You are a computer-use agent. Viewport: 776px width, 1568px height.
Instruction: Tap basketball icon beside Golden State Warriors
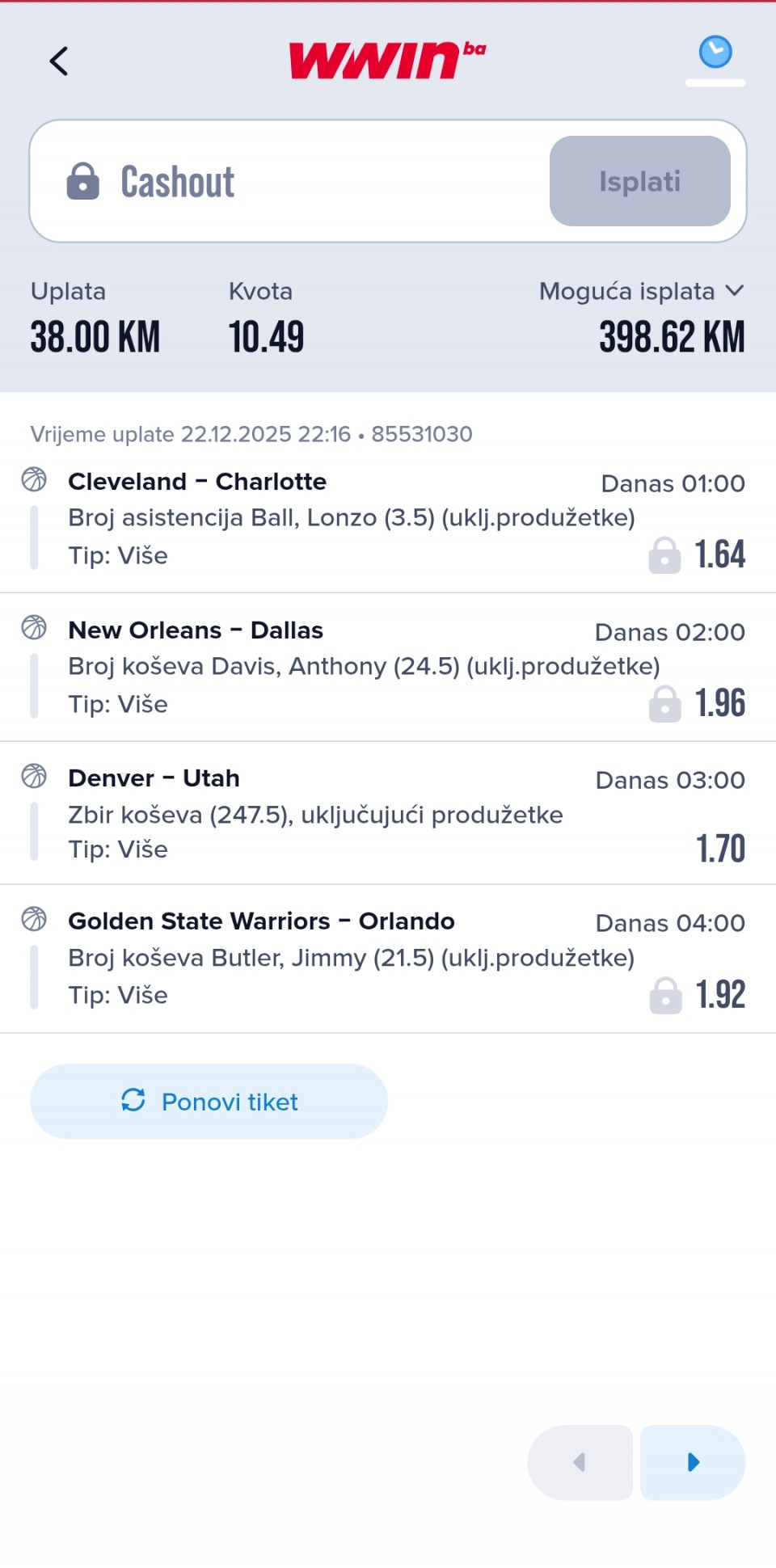tap(34, 919)
